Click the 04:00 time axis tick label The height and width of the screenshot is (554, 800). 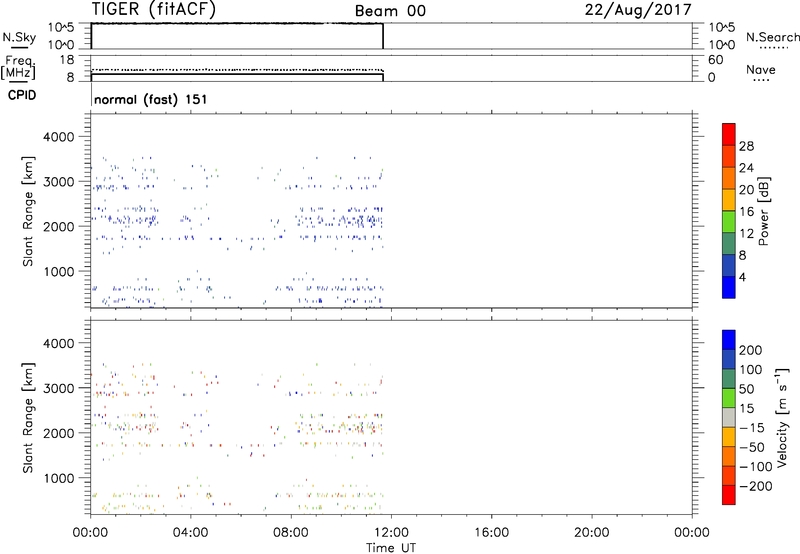point(190,533)
